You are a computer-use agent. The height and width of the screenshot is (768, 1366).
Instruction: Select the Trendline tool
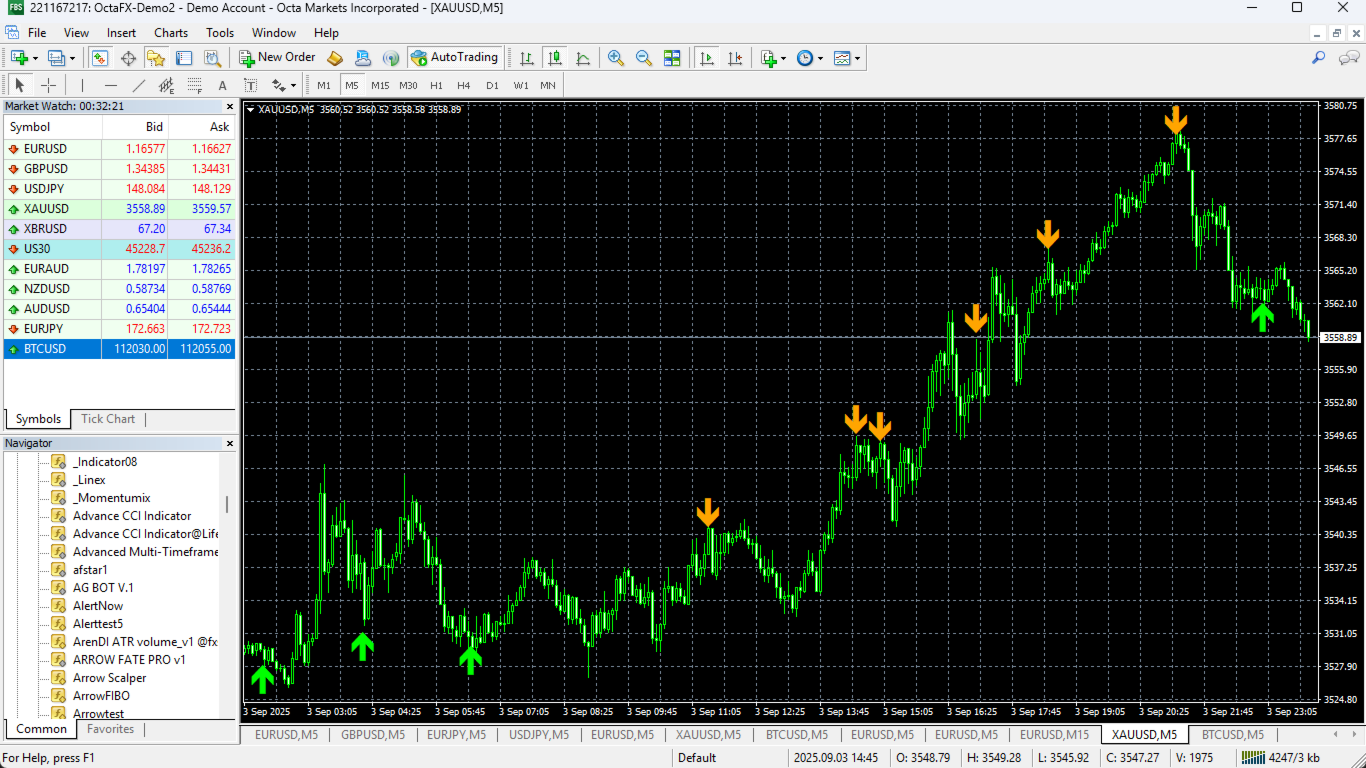point(139,85)
